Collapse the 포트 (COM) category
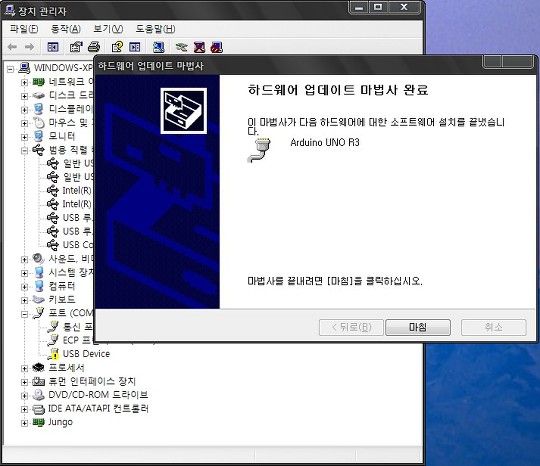 click(x=24, y=314)
